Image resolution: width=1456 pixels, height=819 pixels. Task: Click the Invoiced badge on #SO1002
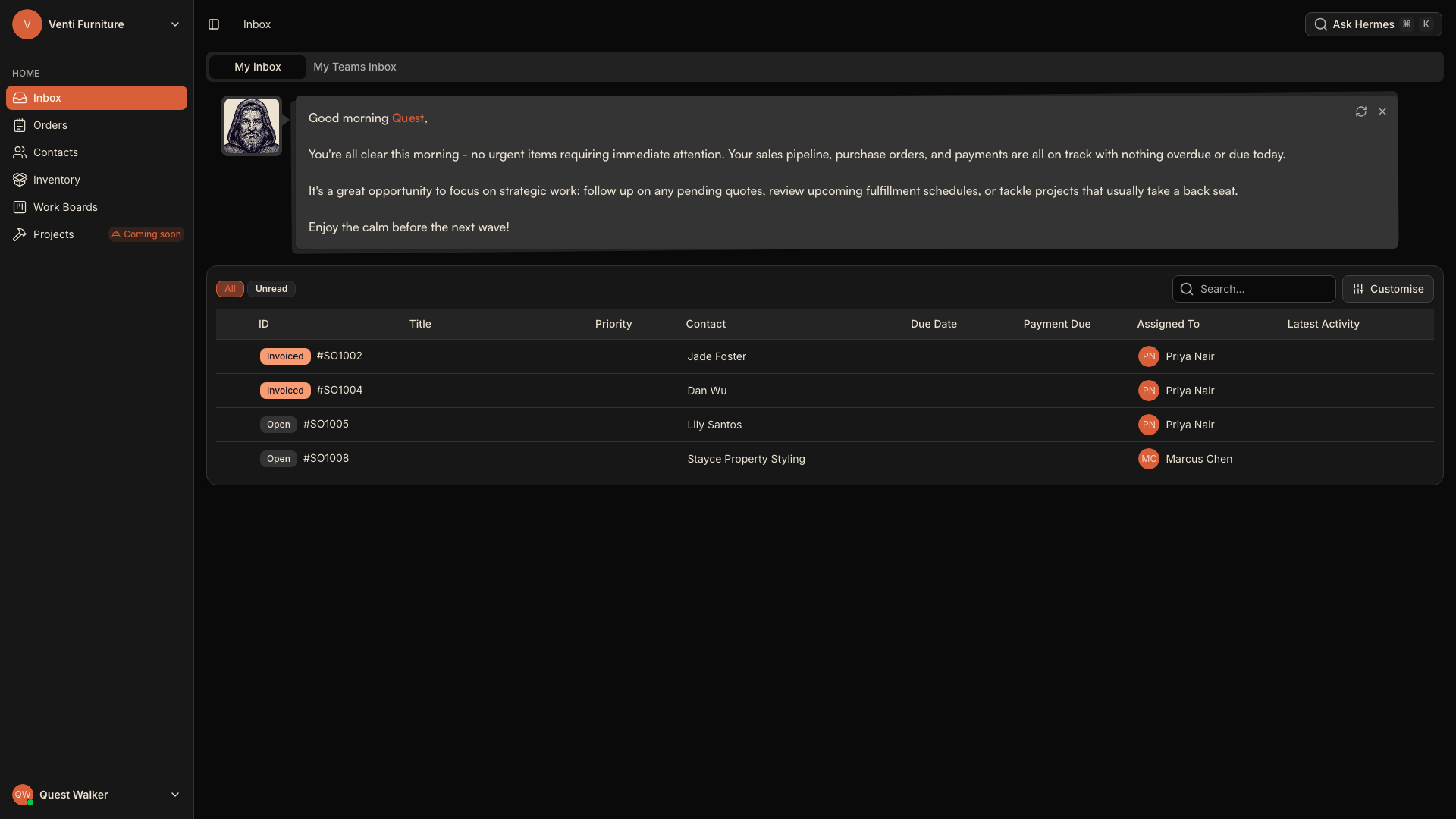[285, 356]
